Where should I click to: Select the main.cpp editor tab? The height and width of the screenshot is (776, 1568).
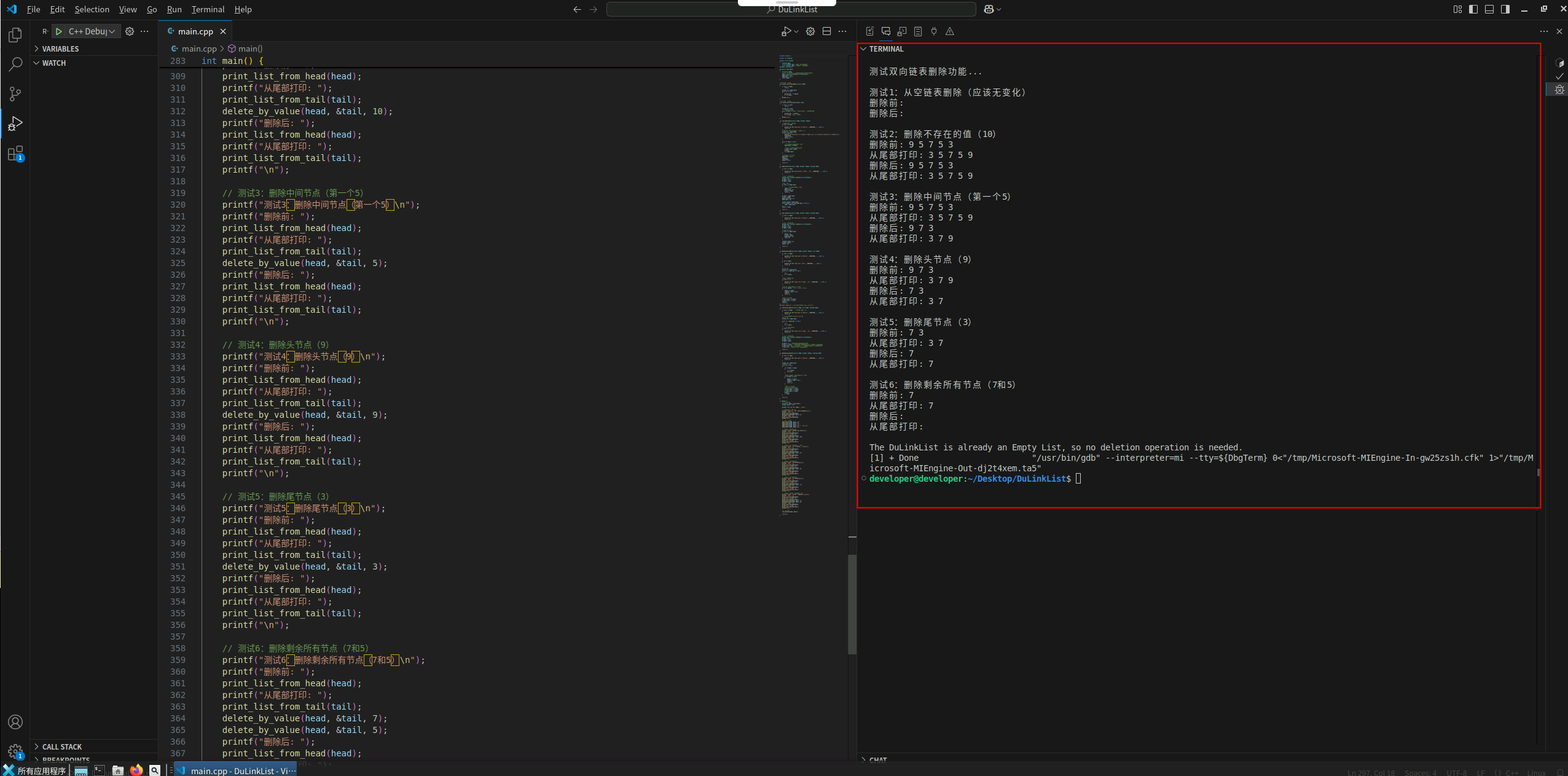(195, 31)
